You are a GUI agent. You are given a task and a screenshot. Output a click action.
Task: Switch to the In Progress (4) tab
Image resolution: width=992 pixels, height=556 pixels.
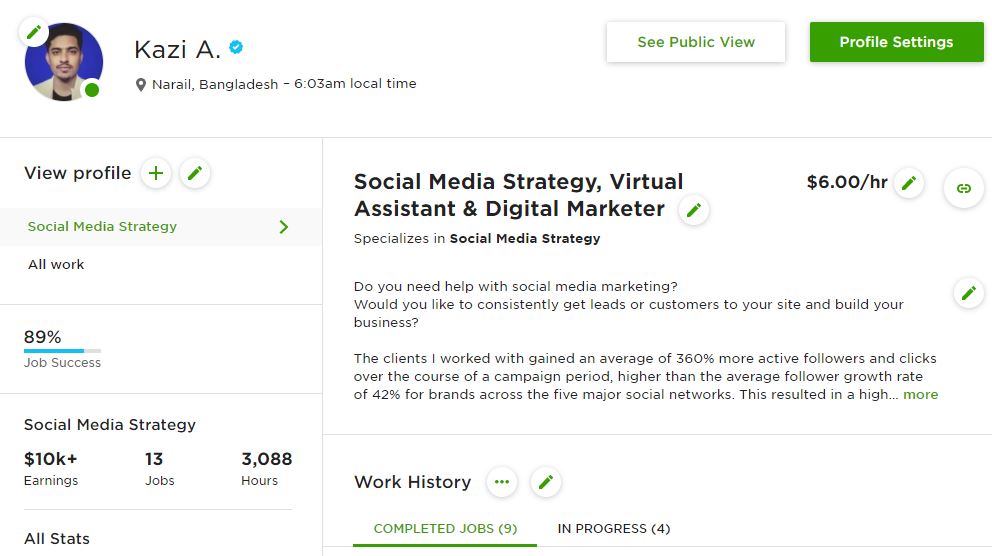[x=613, y=528]
